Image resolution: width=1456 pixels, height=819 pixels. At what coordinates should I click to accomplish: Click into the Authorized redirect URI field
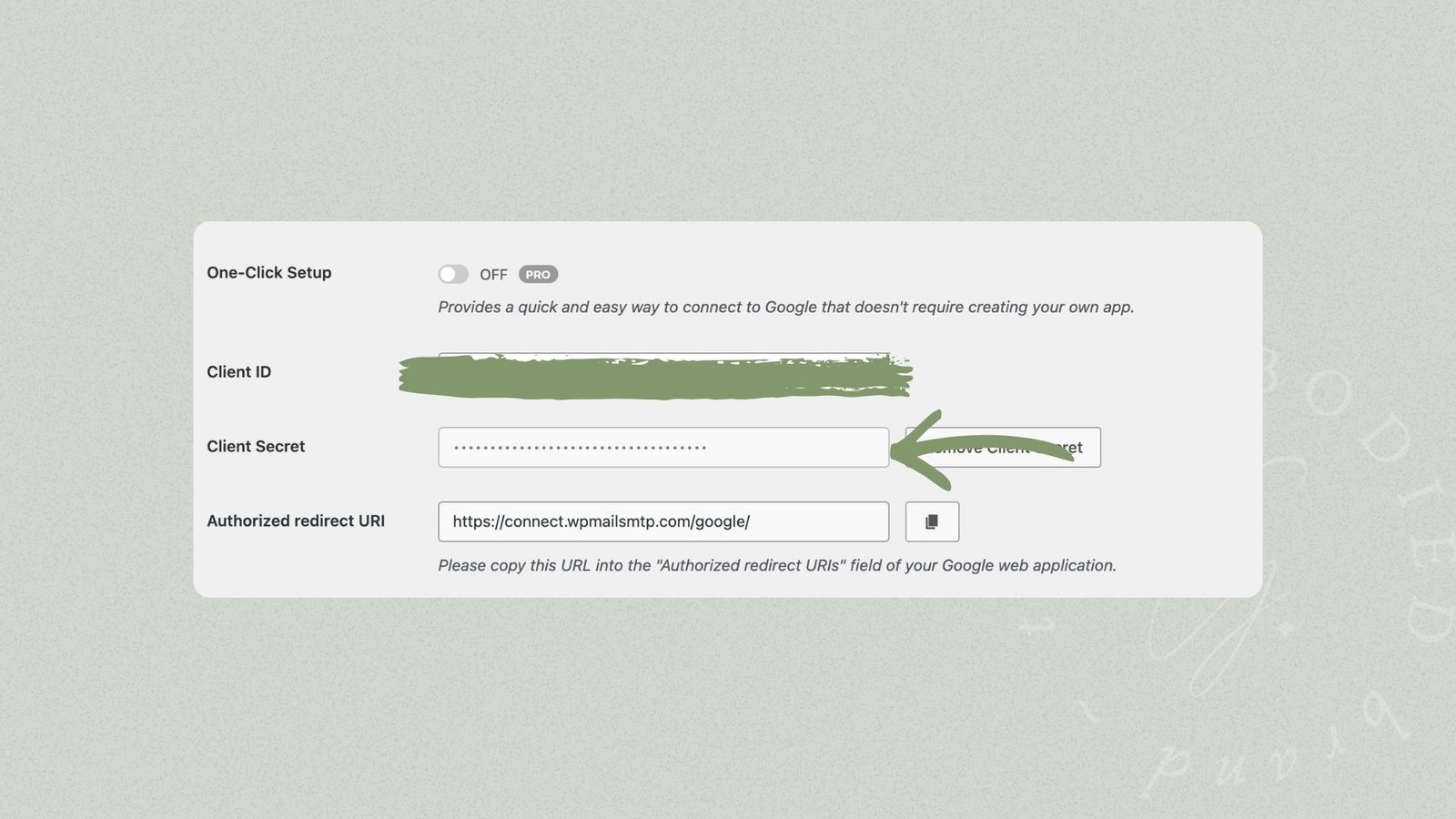pyautogui.click(x=663, y=521)
